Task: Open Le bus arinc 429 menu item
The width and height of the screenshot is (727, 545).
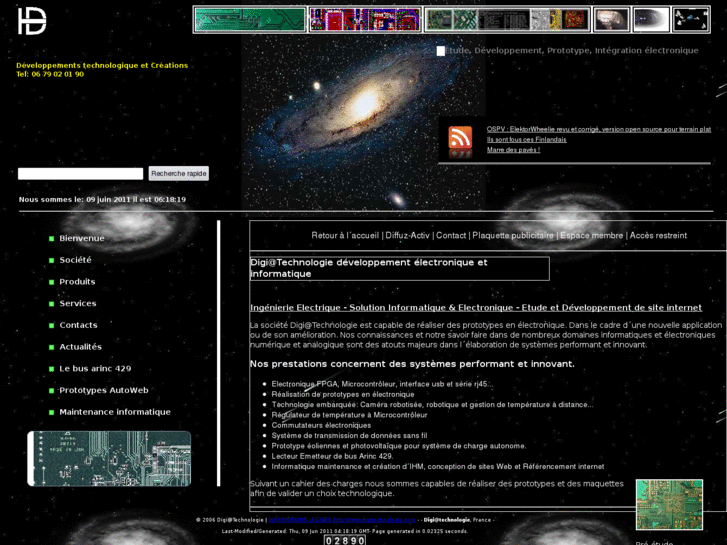Action: click(x=95, y=369)
